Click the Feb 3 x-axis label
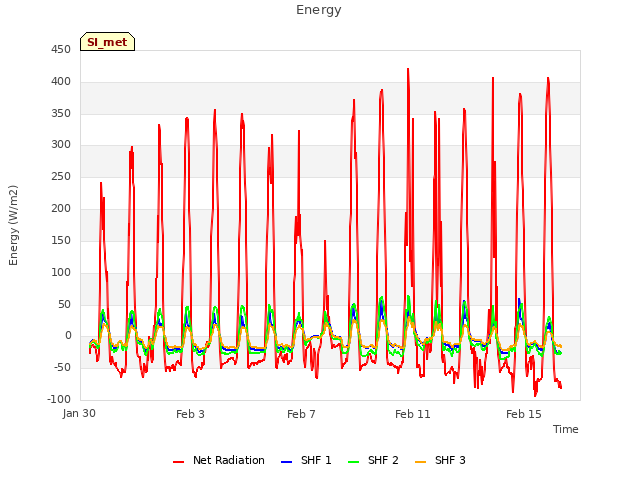Image resolution: width=640 pixels, height=480 pixels. click(x=190, y=414)
